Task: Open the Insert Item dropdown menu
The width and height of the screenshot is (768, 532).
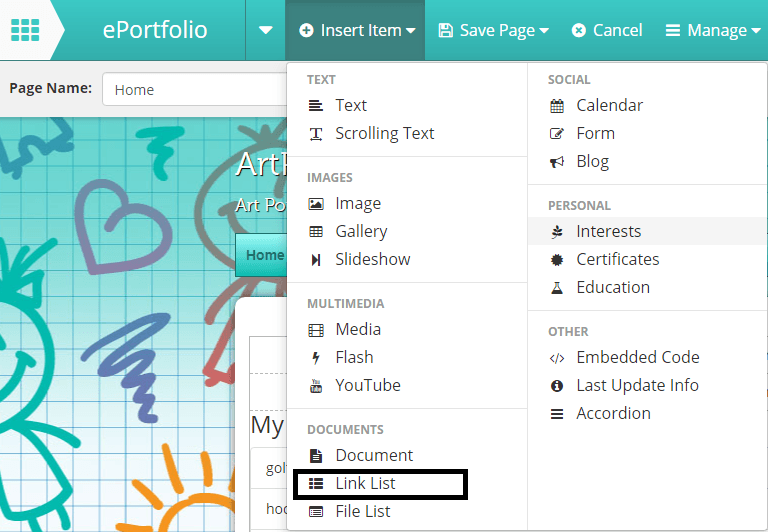Action: (x=355, y=30)
